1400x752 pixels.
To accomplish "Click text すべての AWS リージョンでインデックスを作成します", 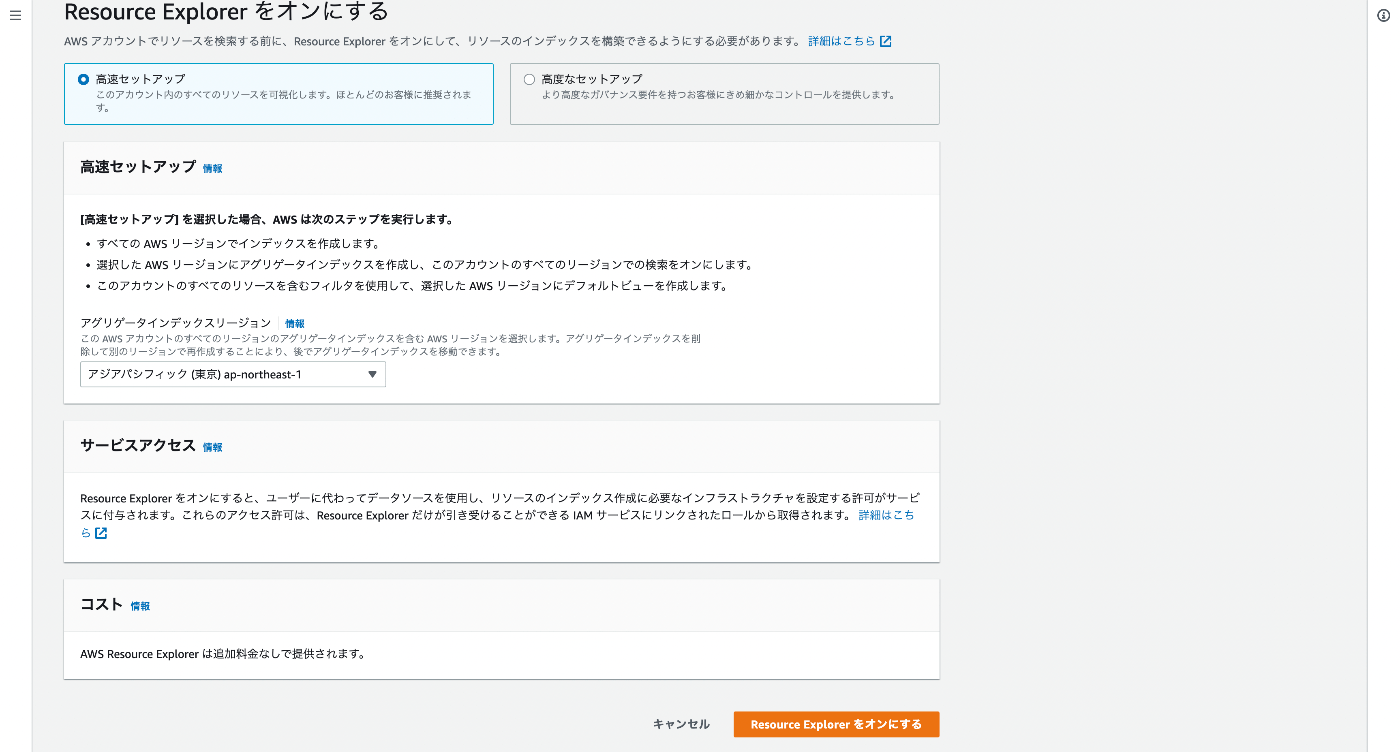I will (238, 244).
